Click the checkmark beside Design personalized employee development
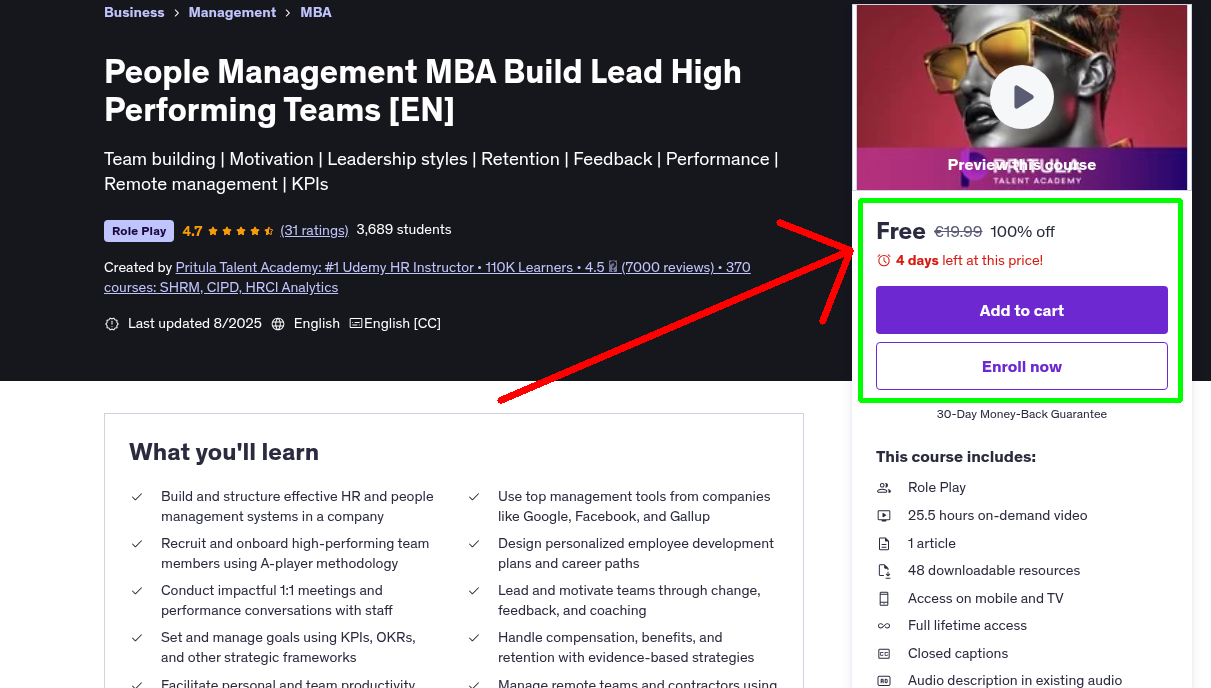 point(474,544)
